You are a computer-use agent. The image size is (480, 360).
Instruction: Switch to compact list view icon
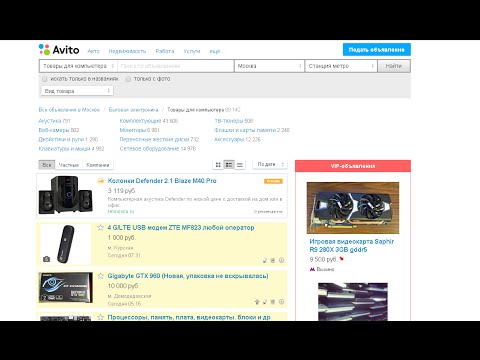pyautogui.click(x=240, y=165)
